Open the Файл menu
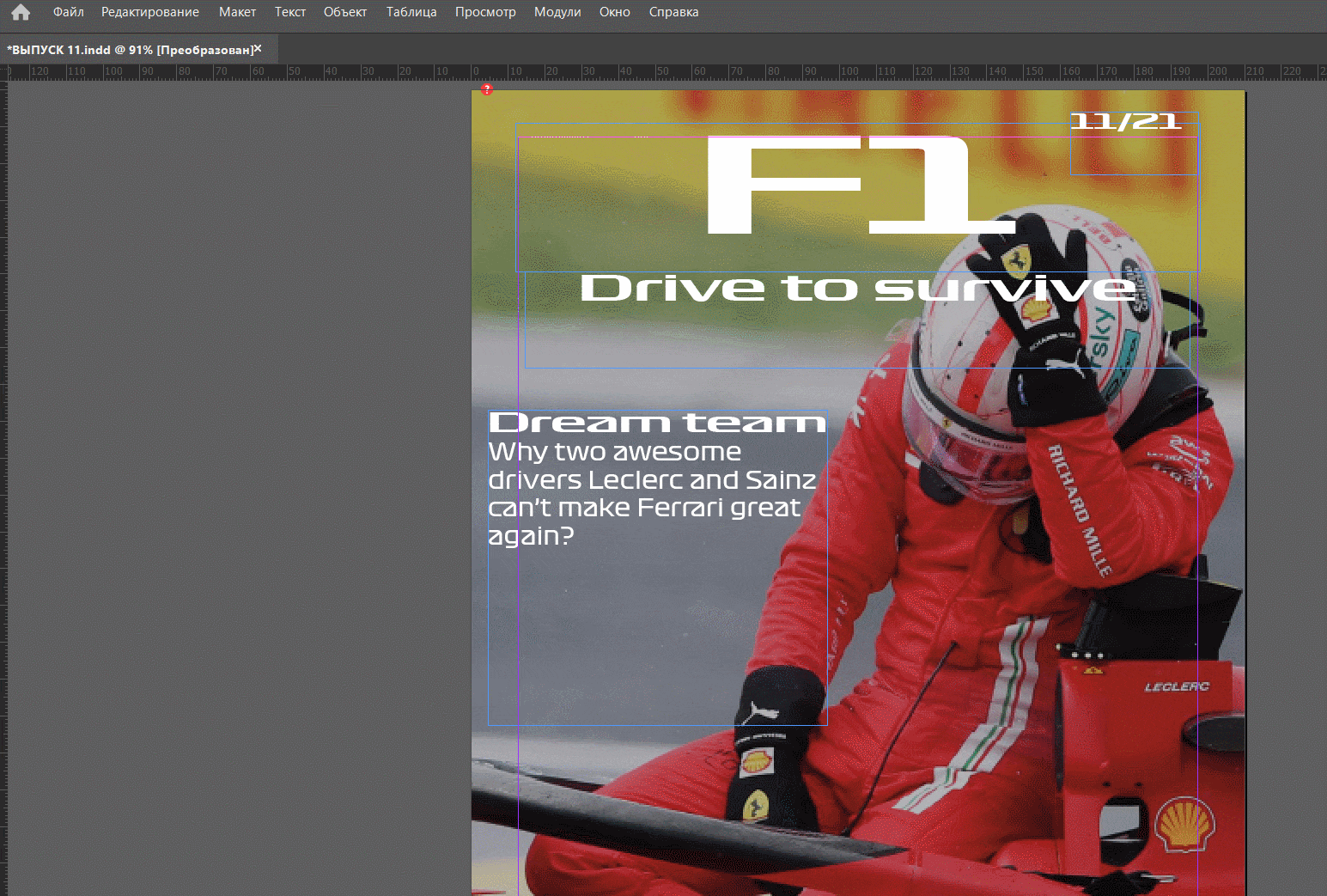 [x=69, y=12]
